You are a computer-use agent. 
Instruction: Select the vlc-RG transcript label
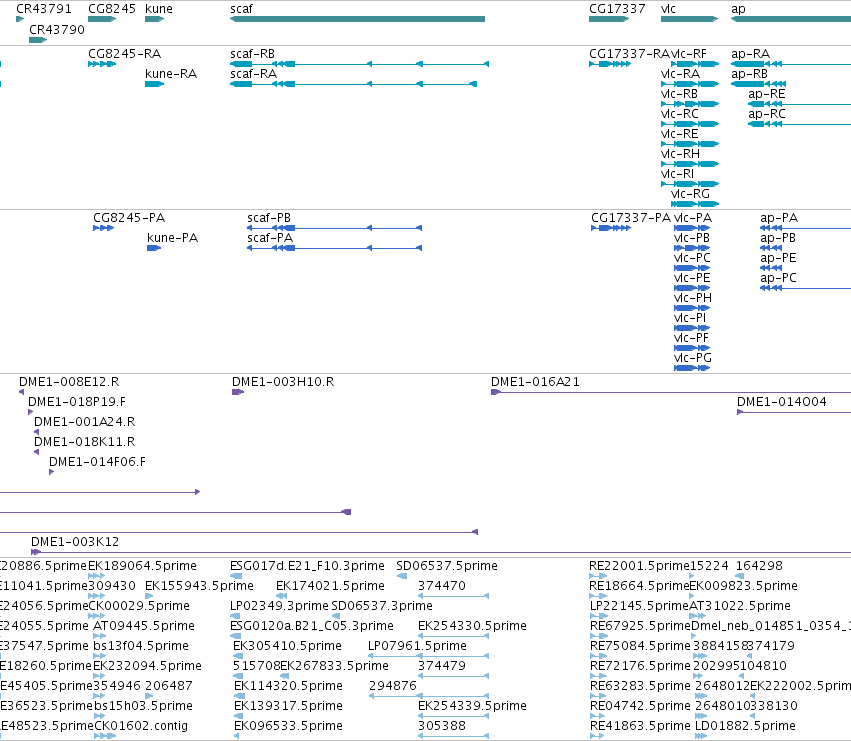tap(690, 194)
